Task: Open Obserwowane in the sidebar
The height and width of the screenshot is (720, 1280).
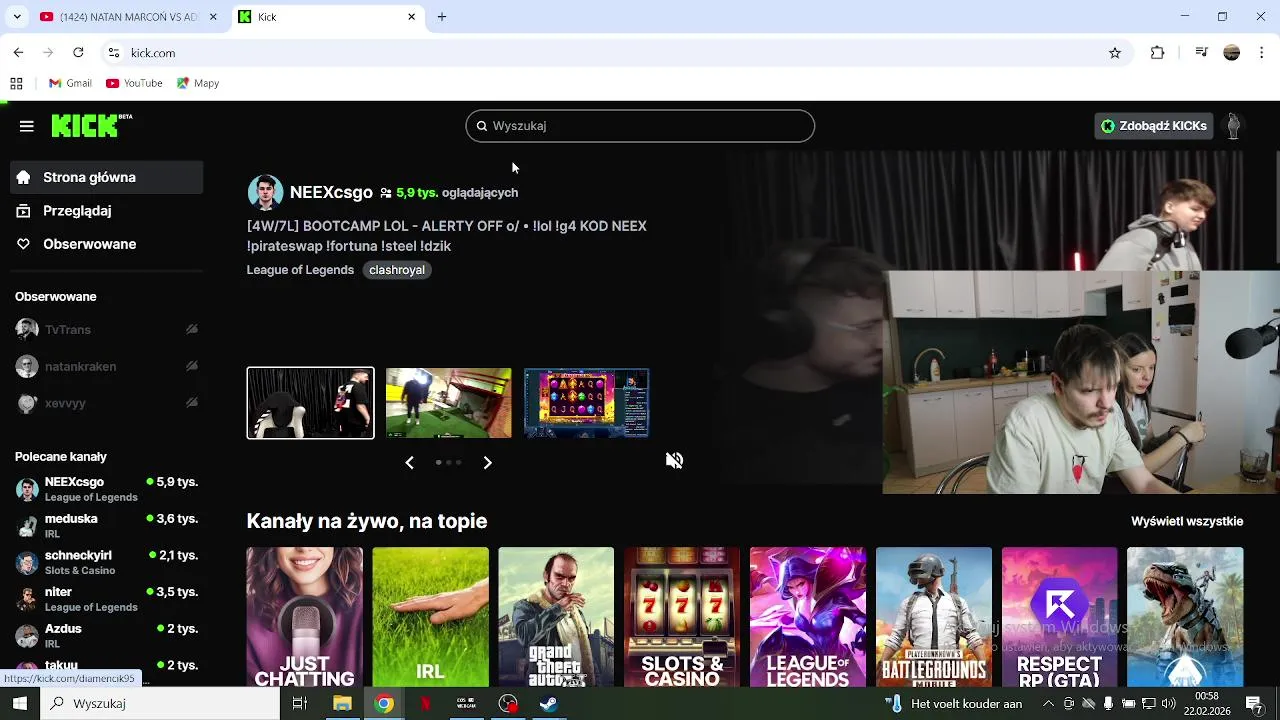Action: point(107,244)
